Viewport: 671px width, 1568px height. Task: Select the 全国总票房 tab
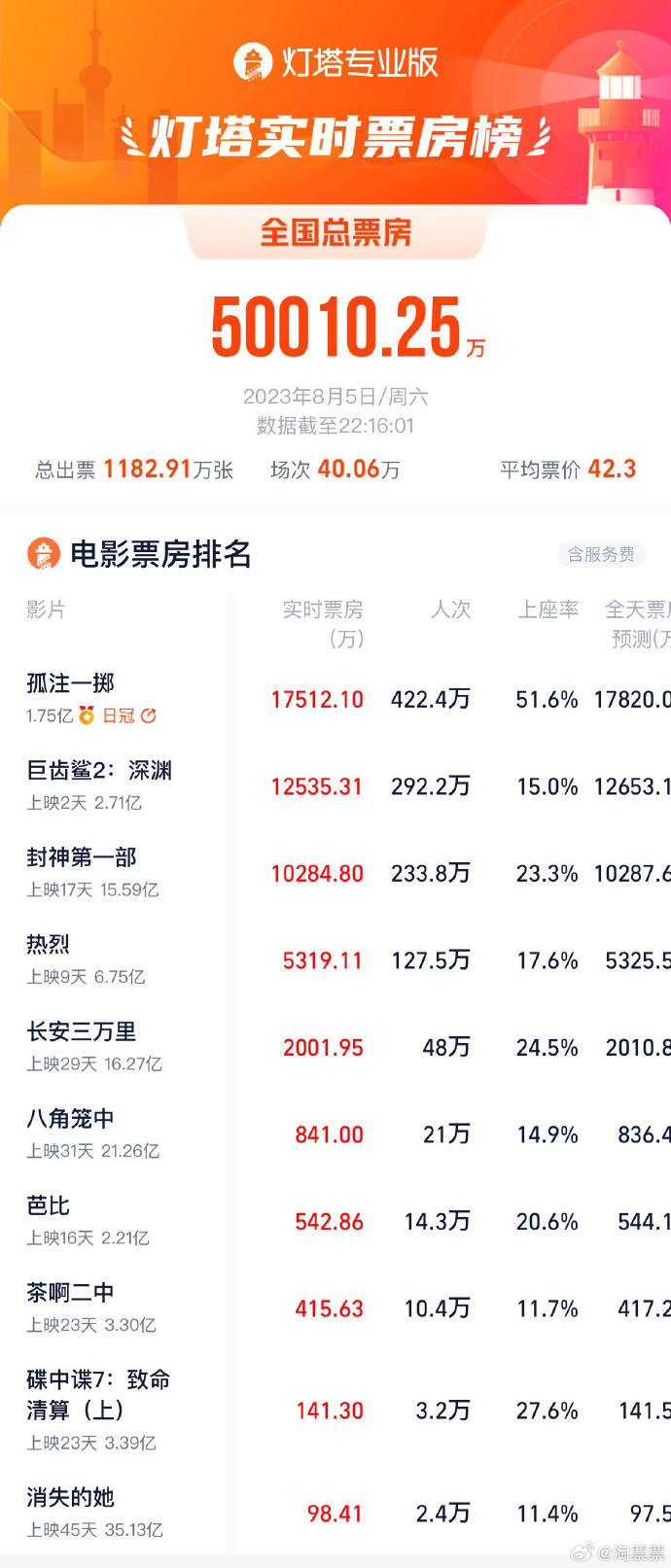(x=335, y=233)
